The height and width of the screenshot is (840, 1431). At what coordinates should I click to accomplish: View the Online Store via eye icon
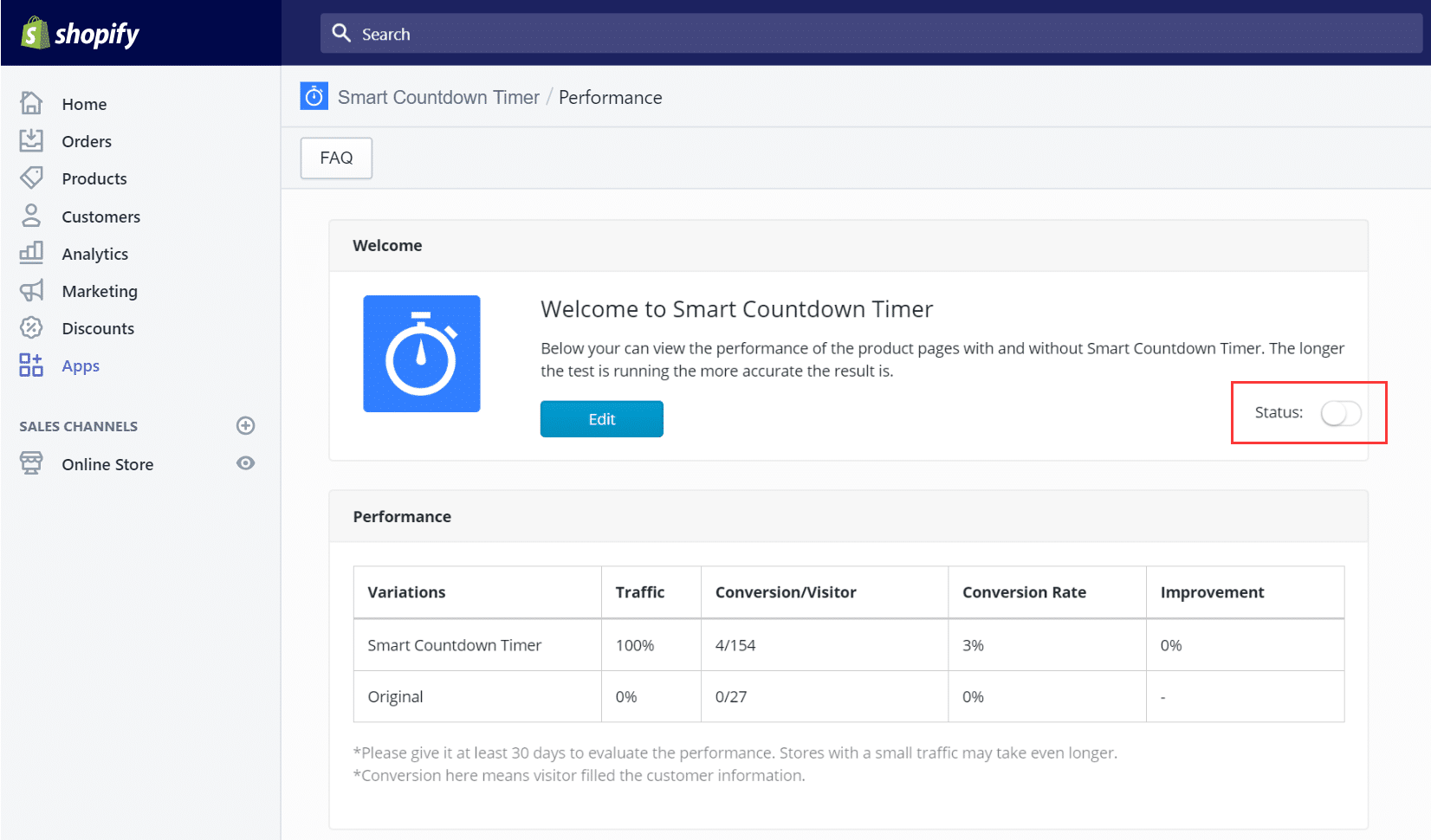(x=246, y=463)
